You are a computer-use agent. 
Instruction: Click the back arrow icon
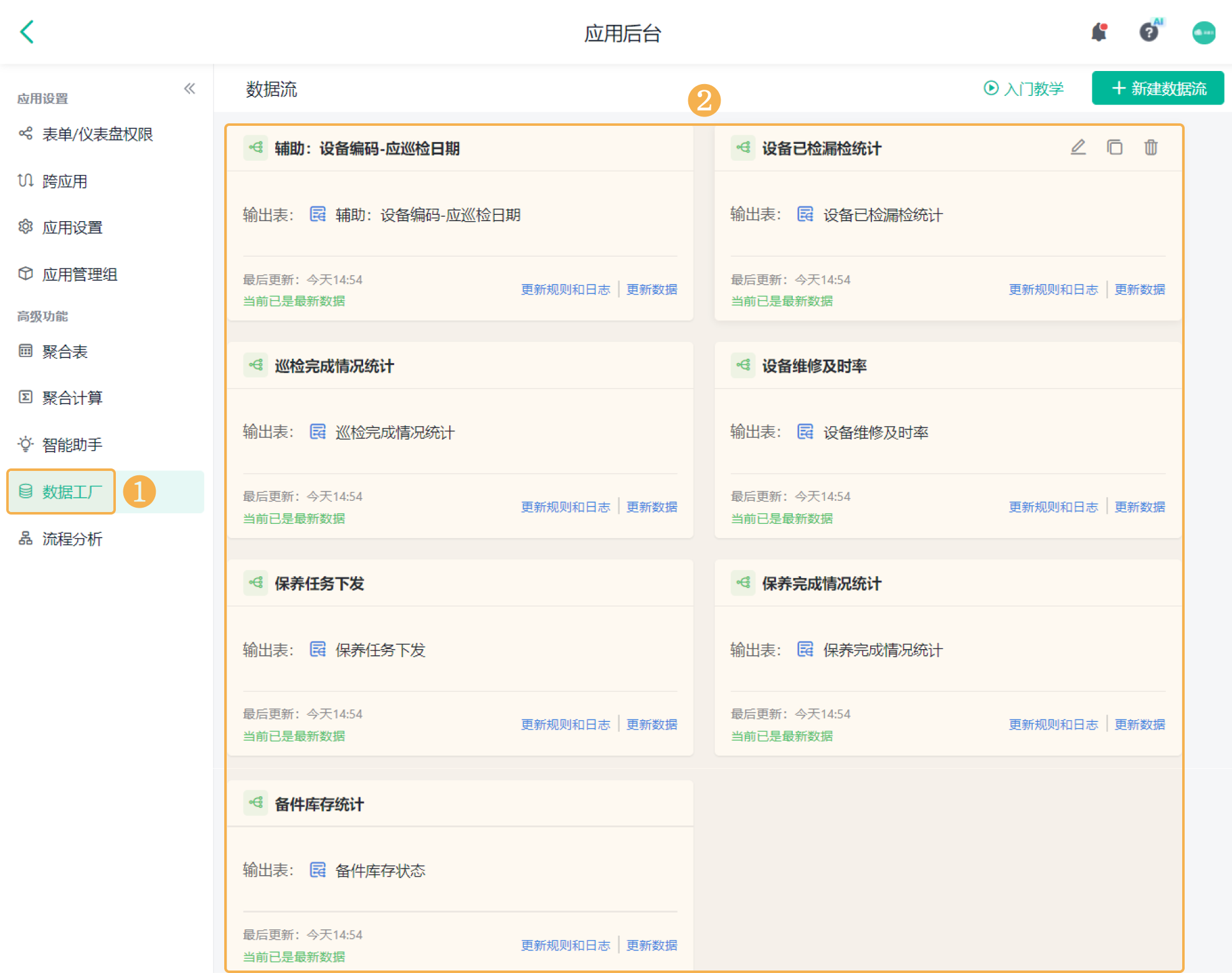click(27, 32)
